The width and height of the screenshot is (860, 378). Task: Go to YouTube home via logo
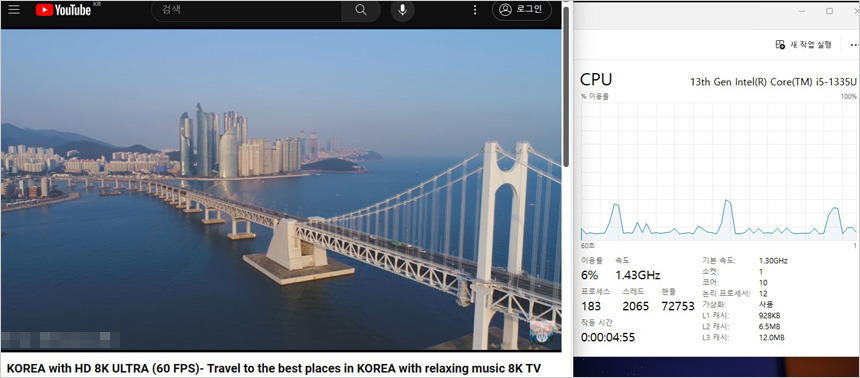click(64, 10)
